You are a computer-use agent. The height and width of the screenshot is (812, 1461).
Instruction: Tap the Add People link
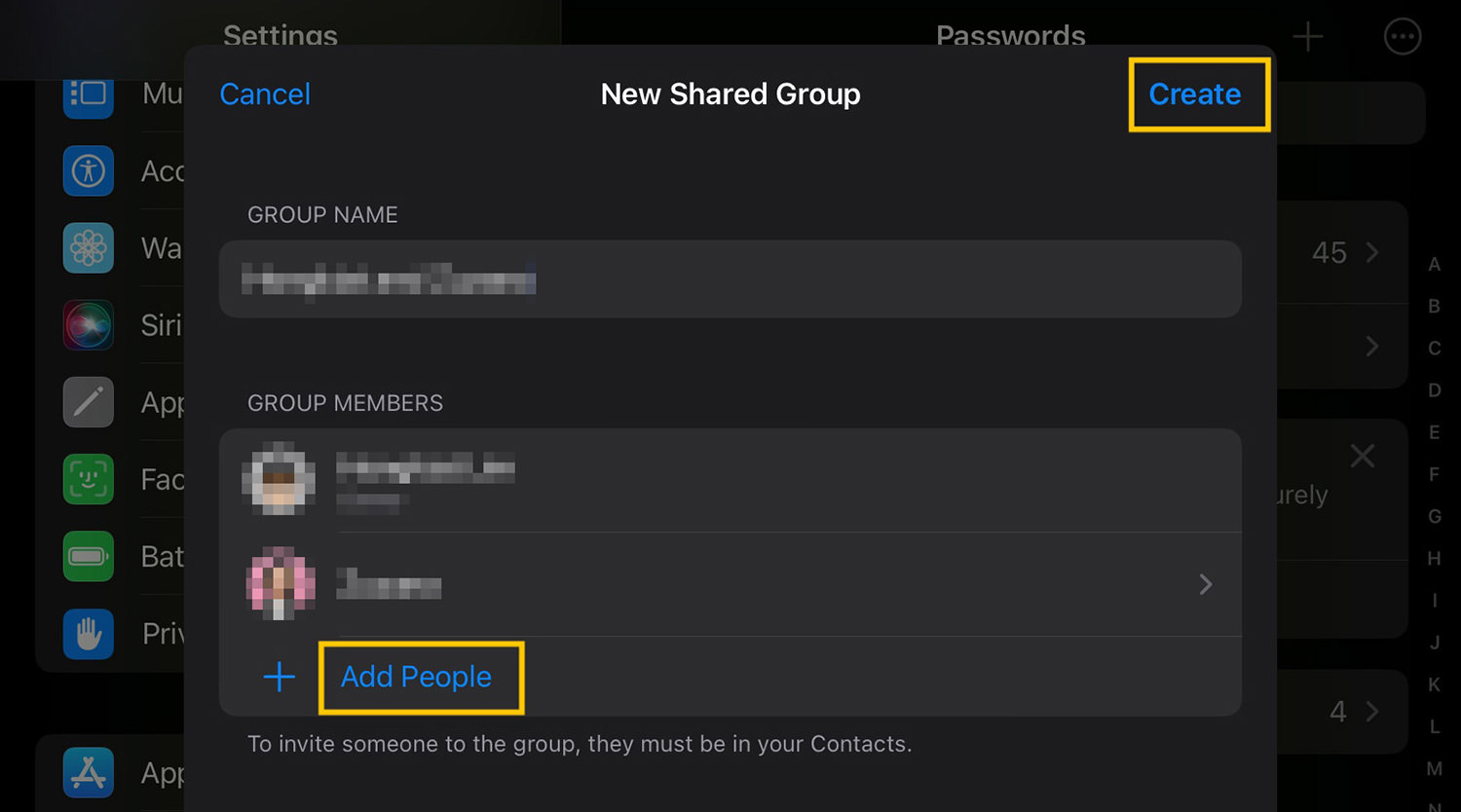[x=416, y=677]
